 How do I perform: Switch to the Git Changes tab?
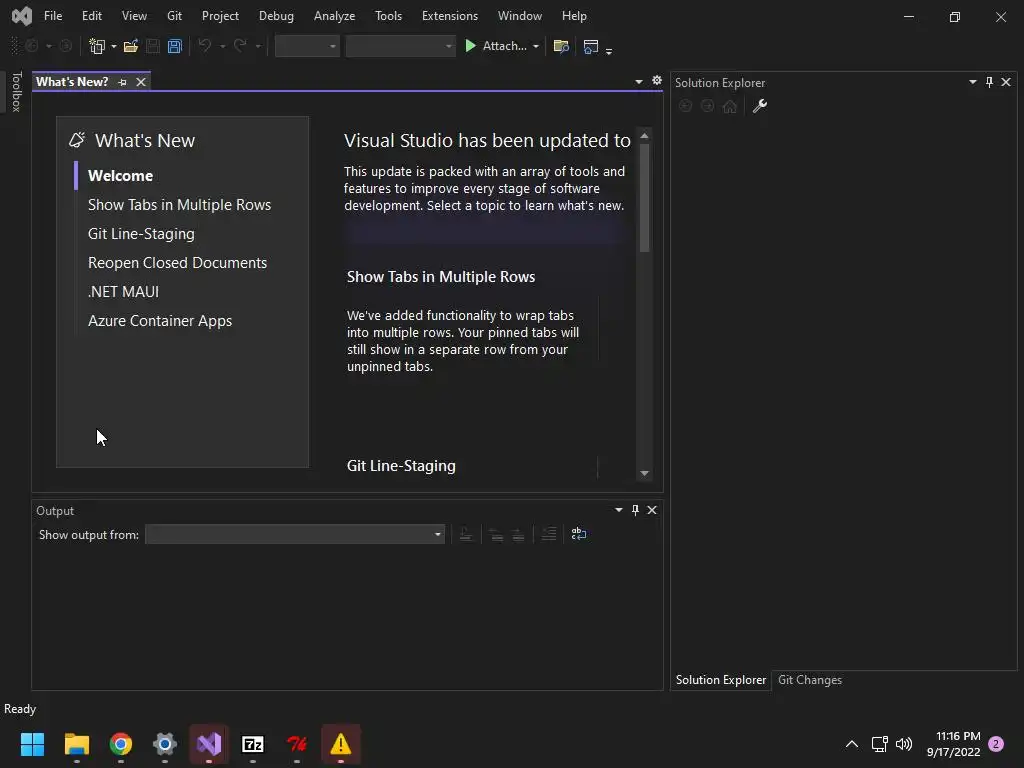pos(810,680)
